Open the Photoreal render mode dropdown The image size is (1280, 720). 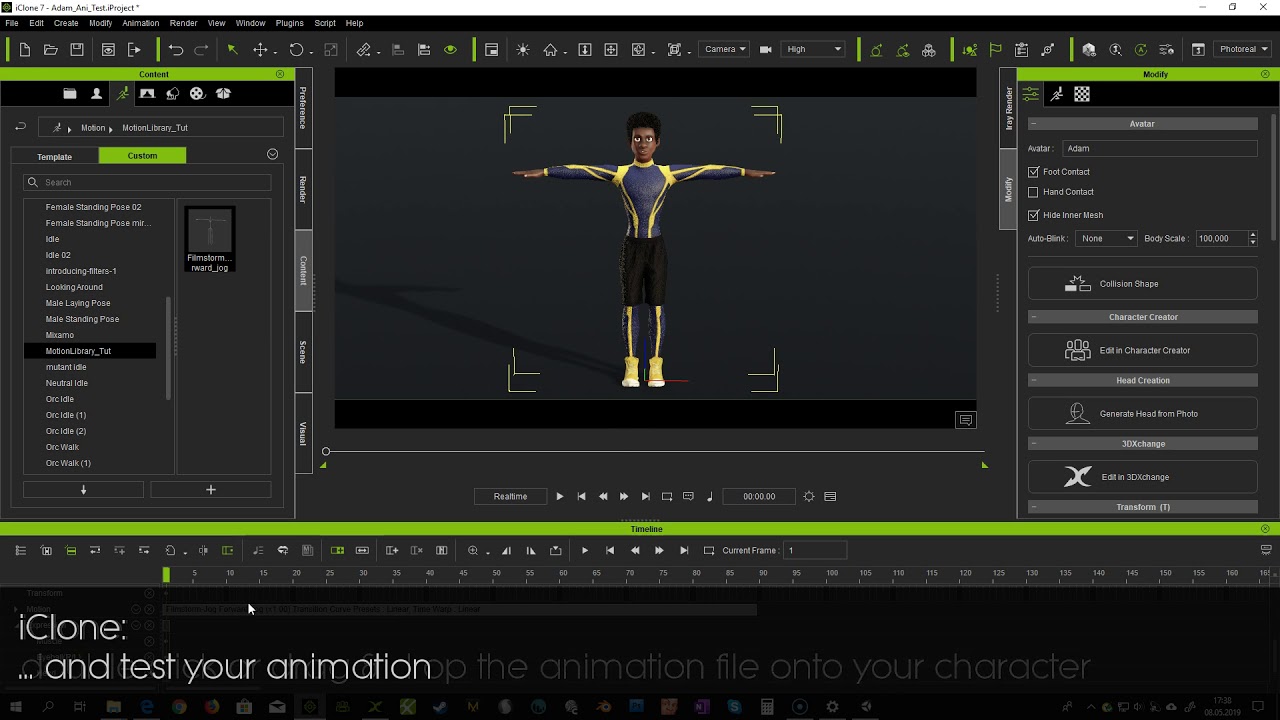(1242, 49)
